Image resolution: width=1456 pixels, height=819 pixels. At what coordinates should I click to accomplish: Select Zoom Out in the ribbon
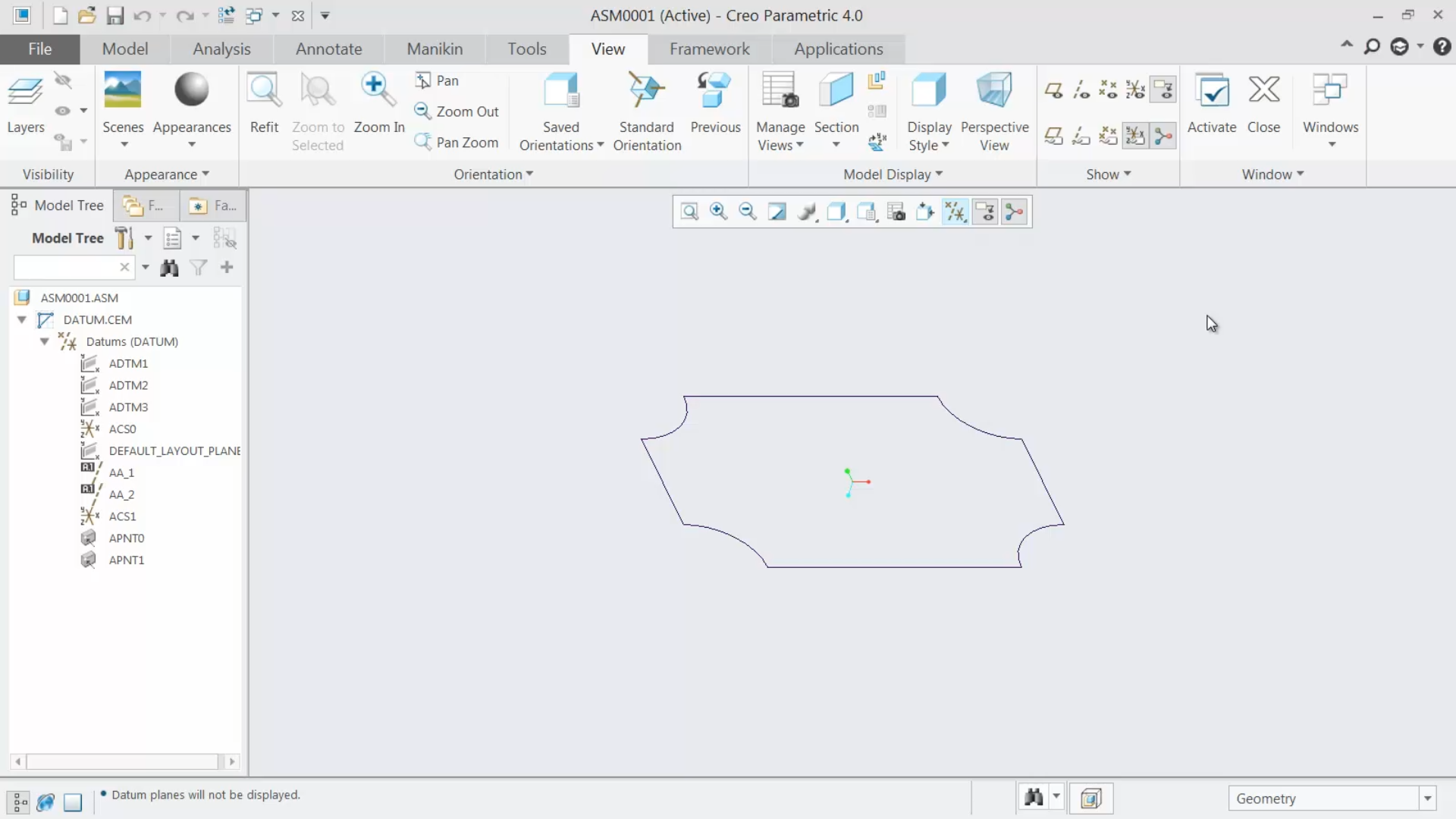pyautogui.click(x=457, y=111)
